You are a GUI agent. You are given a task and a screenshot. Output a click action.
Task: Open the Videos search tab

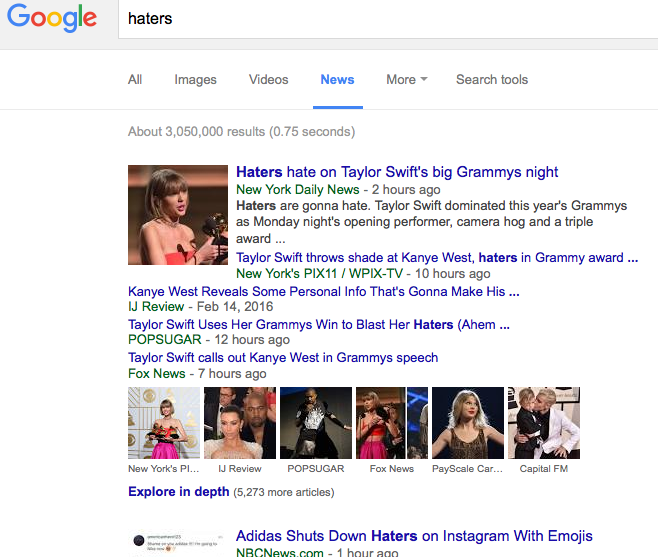pos(268,80)
